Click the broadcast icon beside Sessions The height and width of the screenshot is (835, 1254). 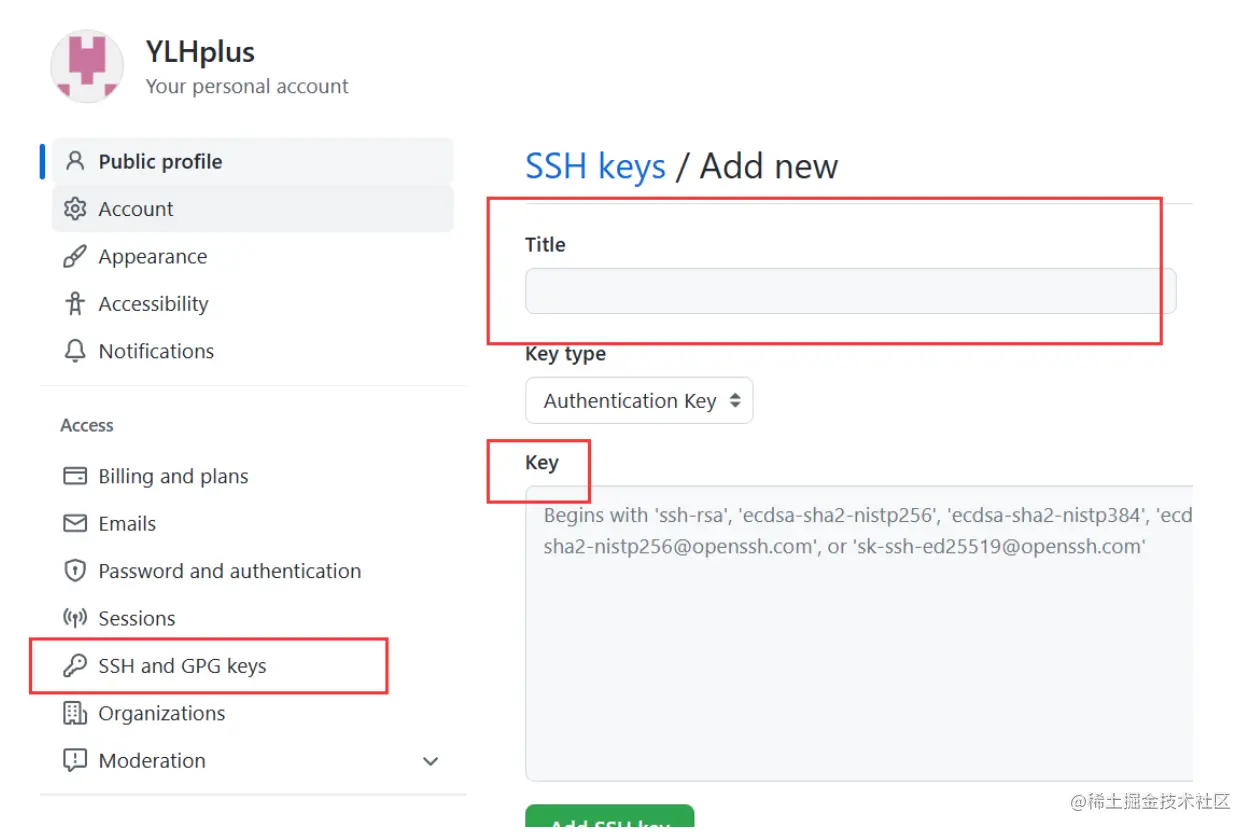[75, 618]
